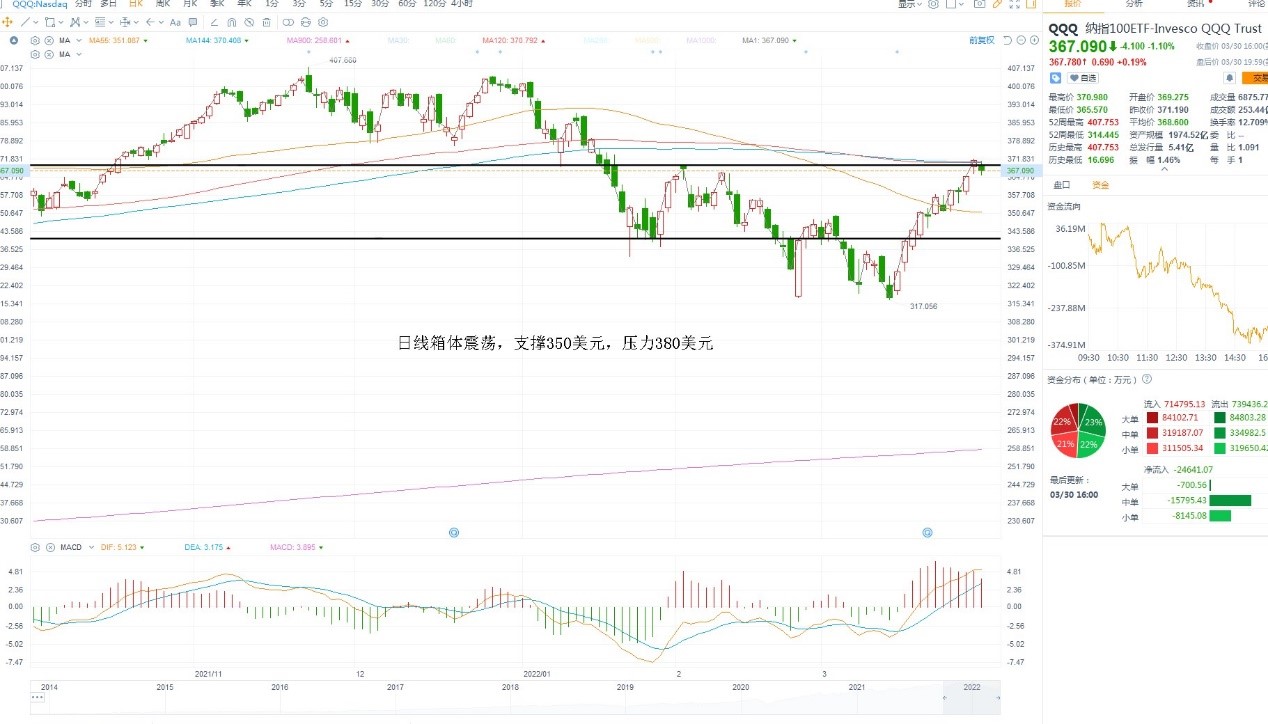The width and height of the screenshot is (1268, 724).
Task: Collapse quote details with chevron
Action: [x=1165, y=169]
